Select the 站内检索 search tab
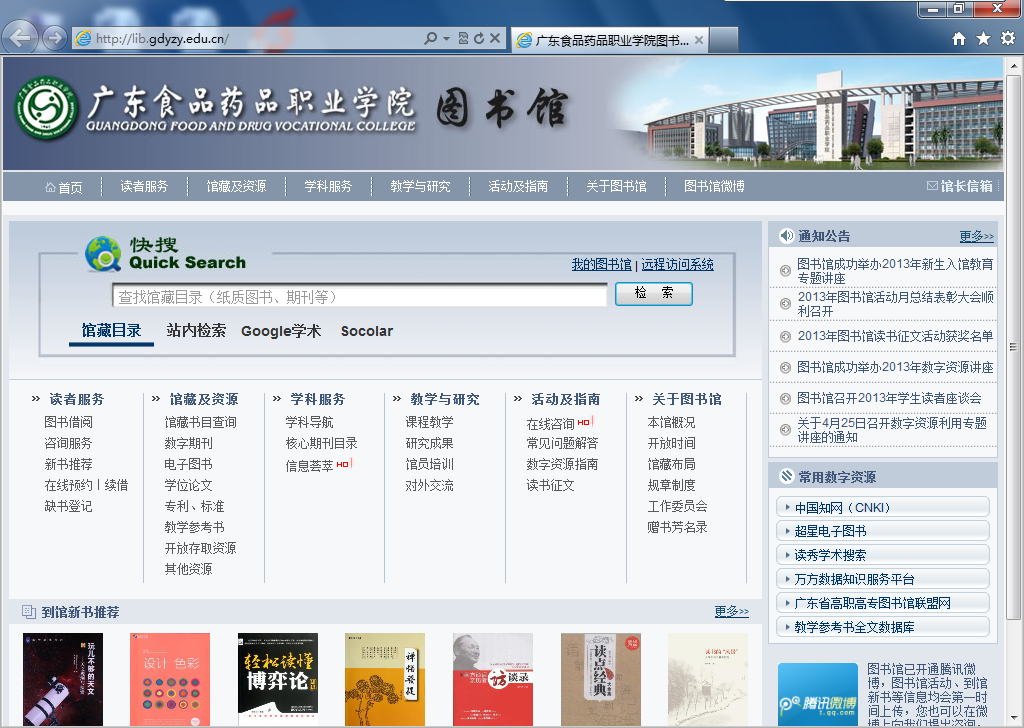This screenshot has width=1024, height=728. pyautogui.click(x=196, y=330)
